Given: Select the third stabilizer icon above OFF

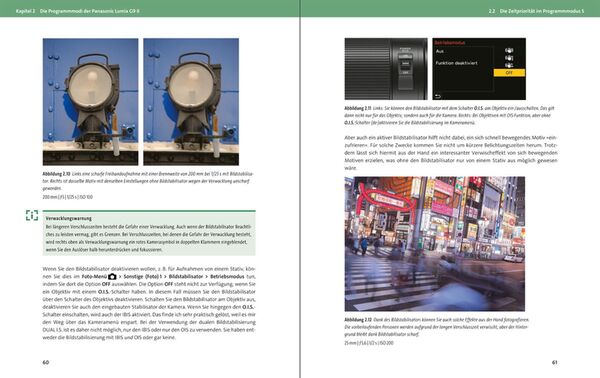Looking at the screenshot, I should tap(509, 65).
